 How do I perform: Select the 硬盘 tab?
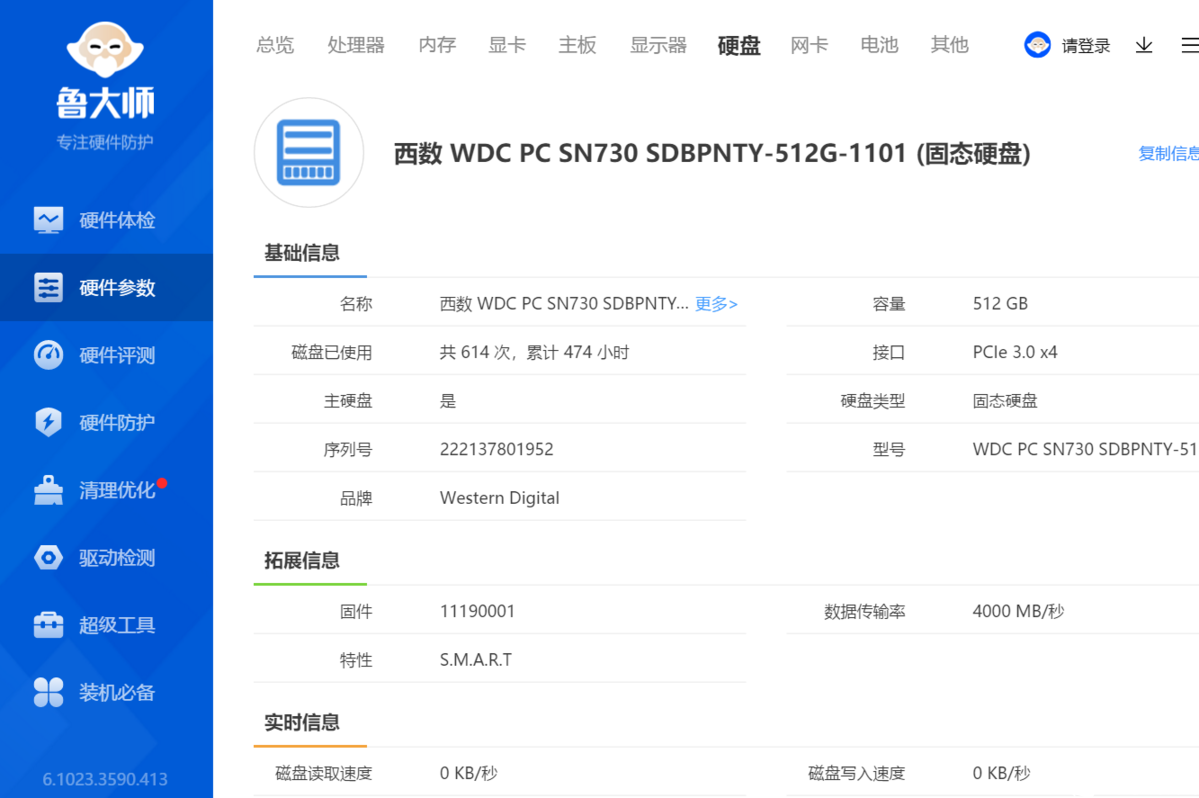pyautogui.click(x=739, y=45)
